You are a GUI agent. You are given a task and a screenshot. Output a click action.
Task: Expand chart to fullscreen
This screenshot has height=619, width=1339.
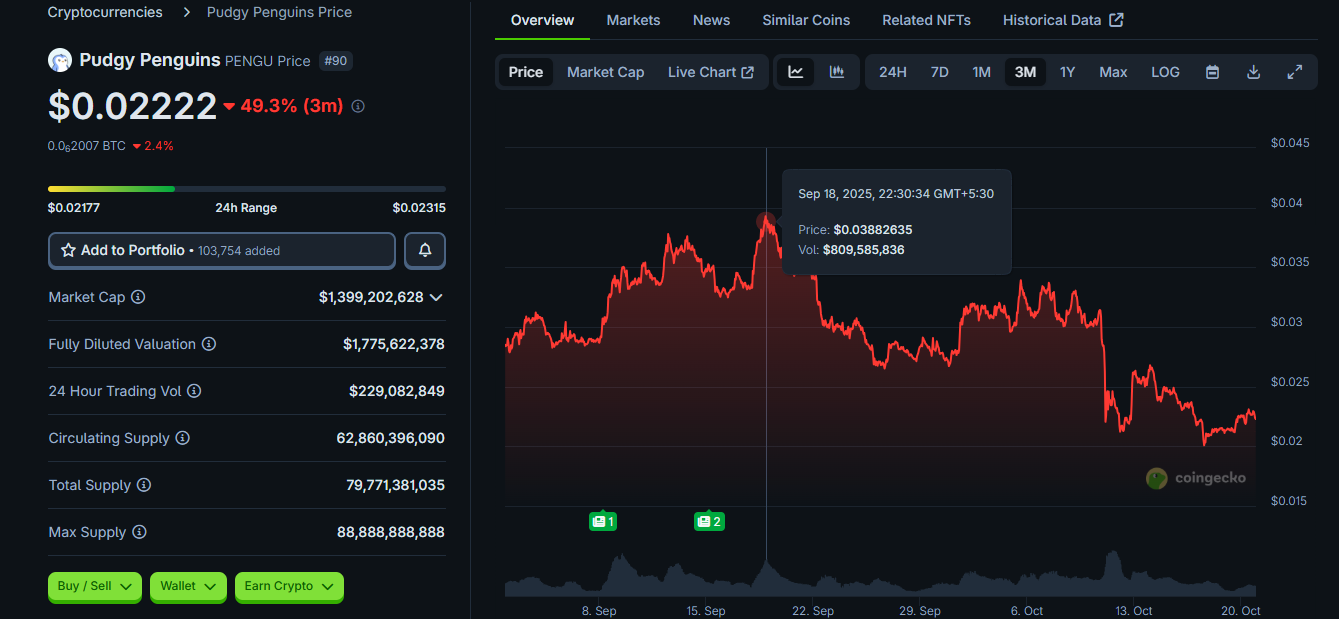[1294, 72]
